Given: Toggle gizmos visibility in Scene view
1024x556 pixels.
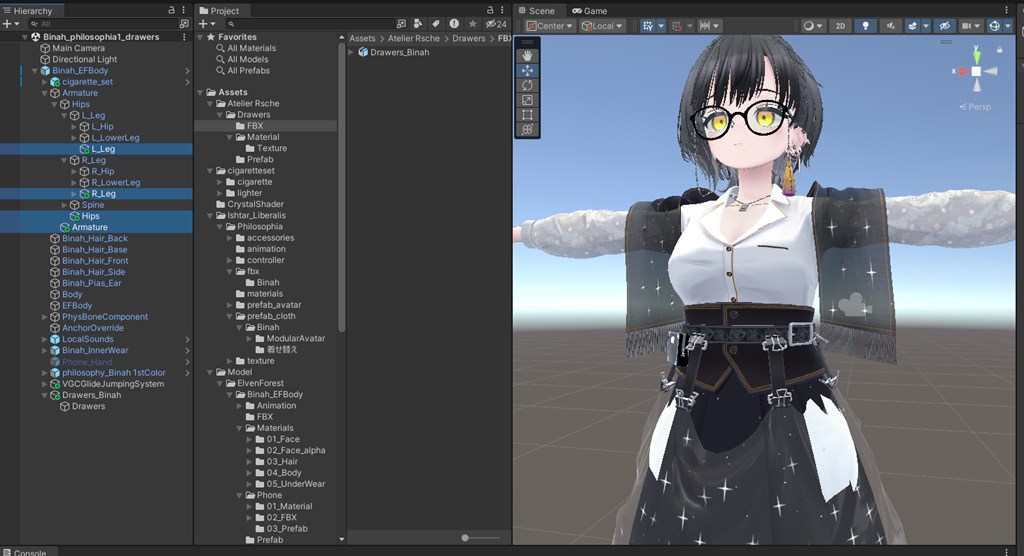Looking at the screenshot, I should coord(994,25).
